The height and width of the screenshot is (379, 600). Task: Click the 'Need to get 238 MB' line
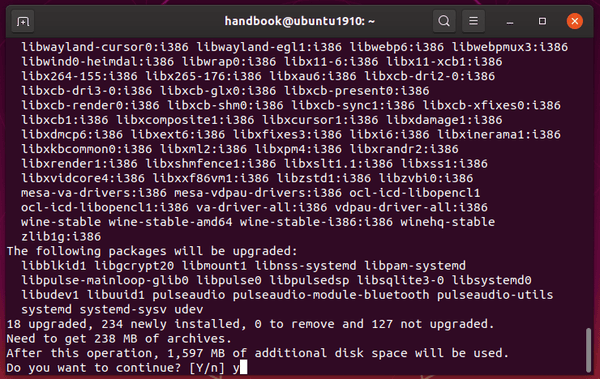click(x=119, y=339)
